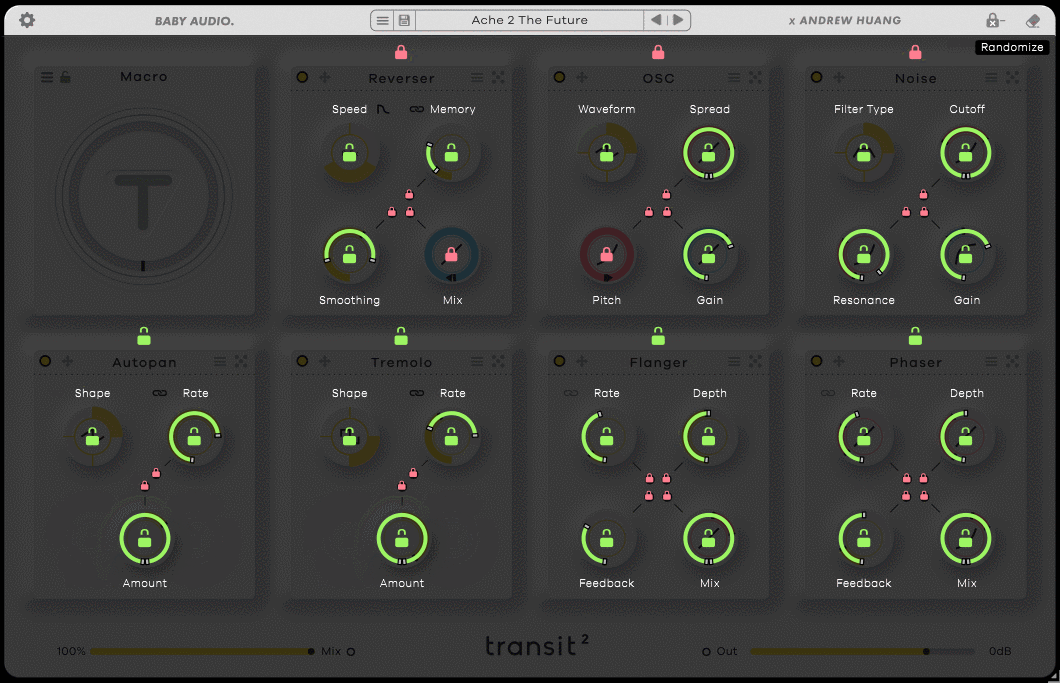Click the Flanger module title
1060x683 pixels.
[658, 362]
